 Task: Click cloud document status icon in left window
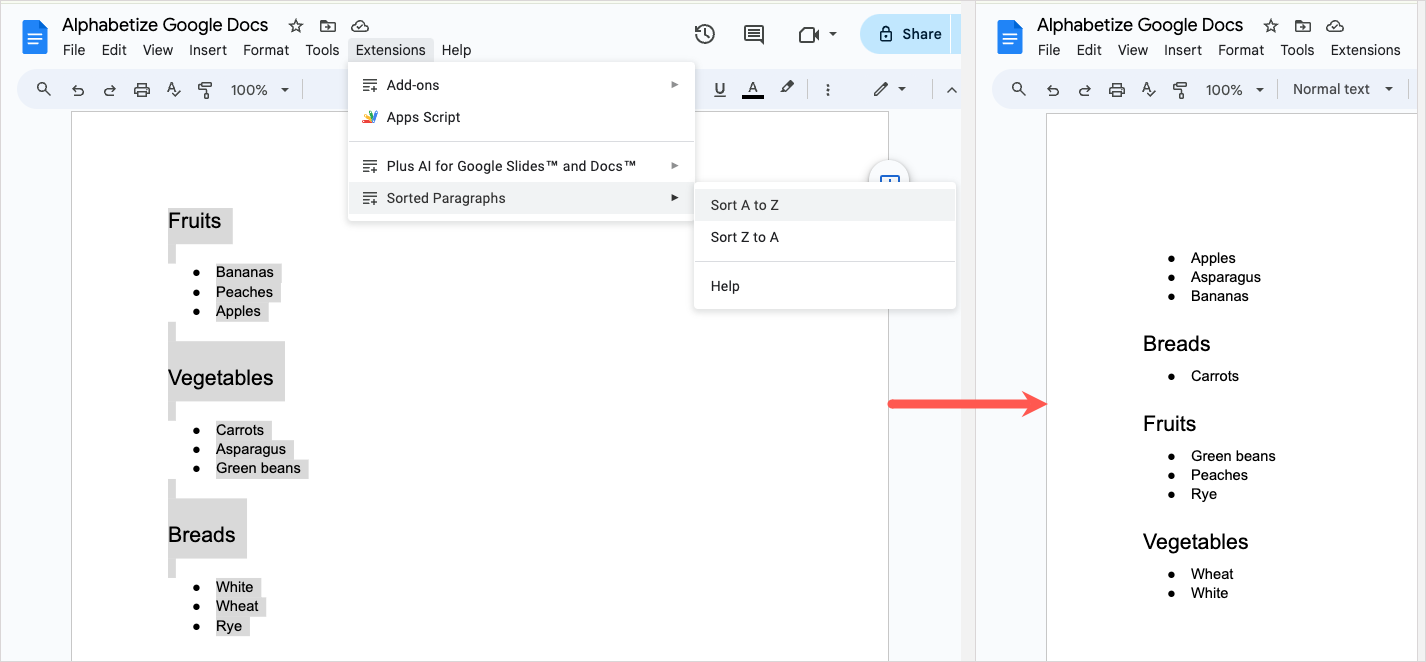pos(360,26)
